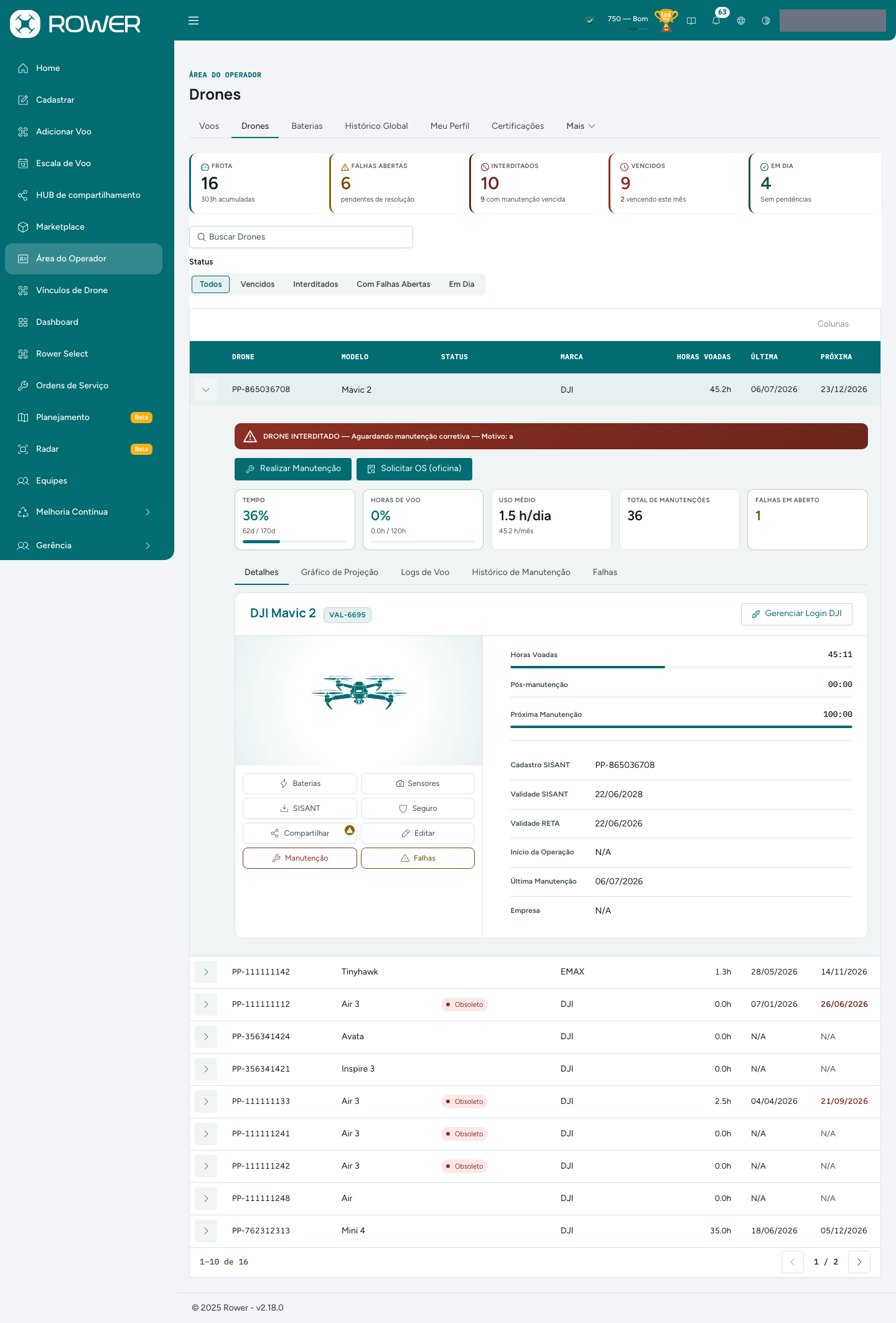Expand the PP-356341421 Inspire 3 row
896x1323 pixels.
click(x=206, y=1069)
